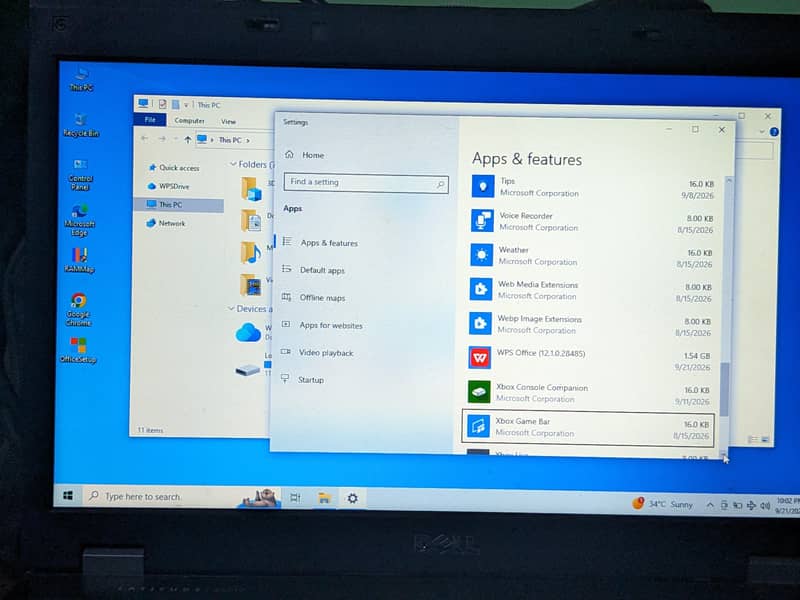The width and height of the screenshot is (800, 600).
Task: Select This PC in navigation pane
Action: (x=179, y=205)
